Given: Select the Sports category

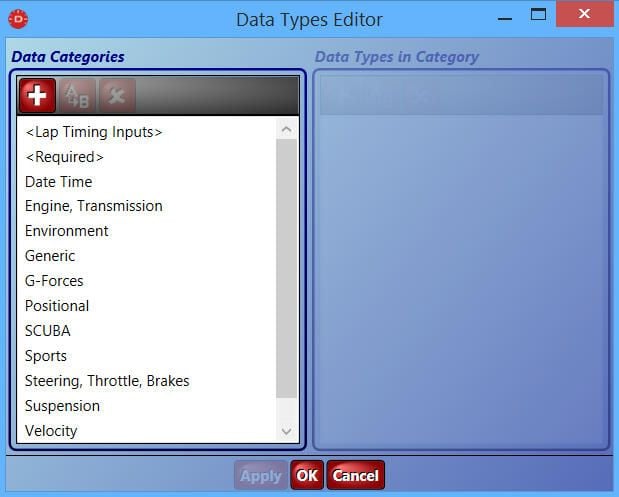Looking at the screenshot, I should [x=147, y=356].
